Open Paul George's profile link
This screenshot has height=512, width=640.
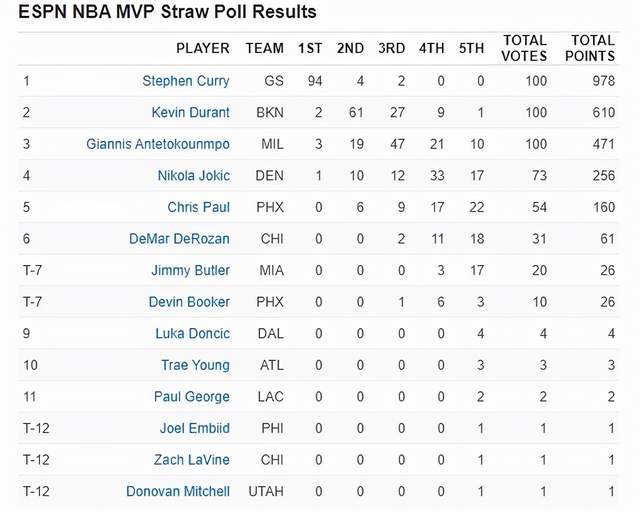[192, 397]
